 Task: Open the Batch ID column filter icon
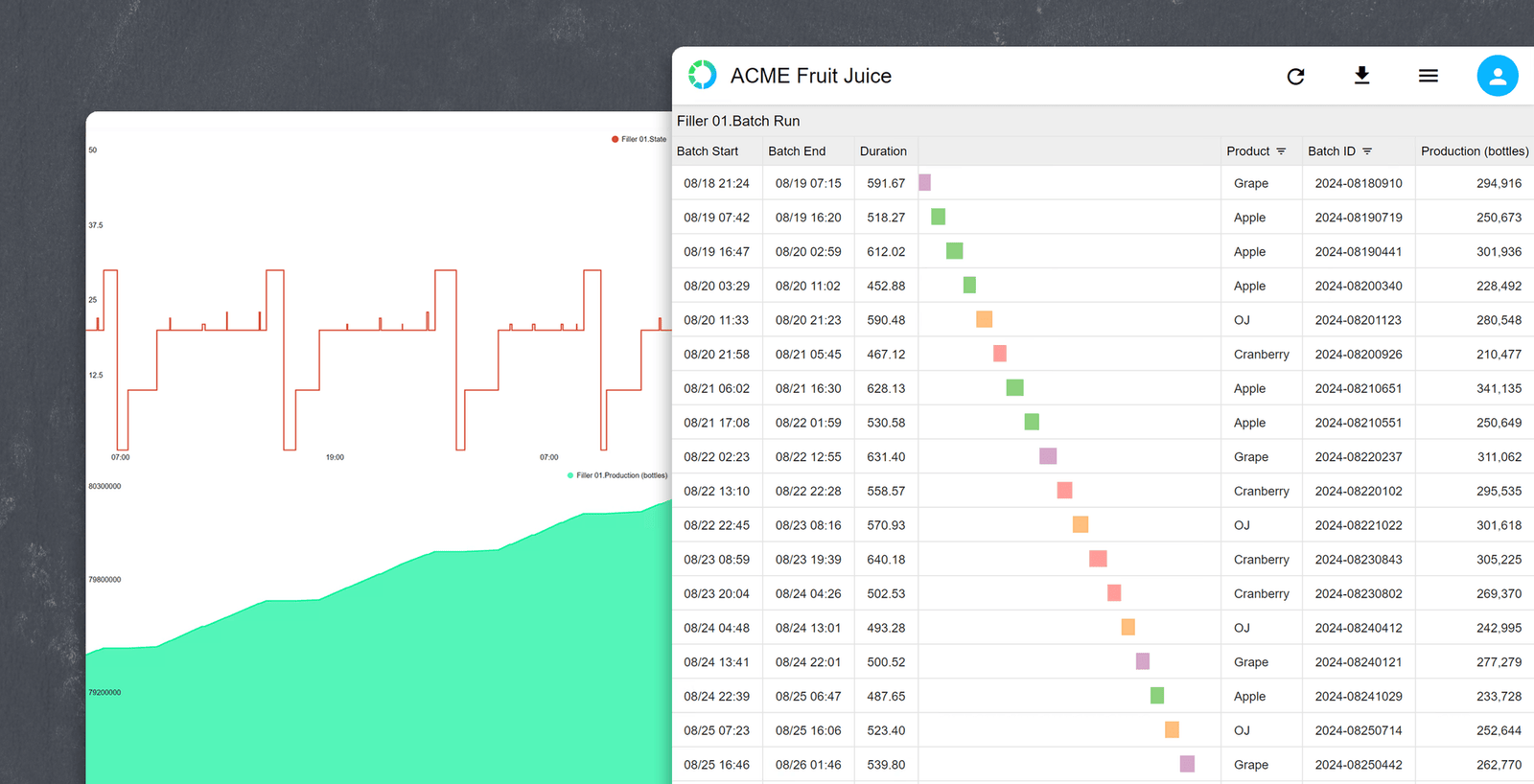coord(1367,151)
